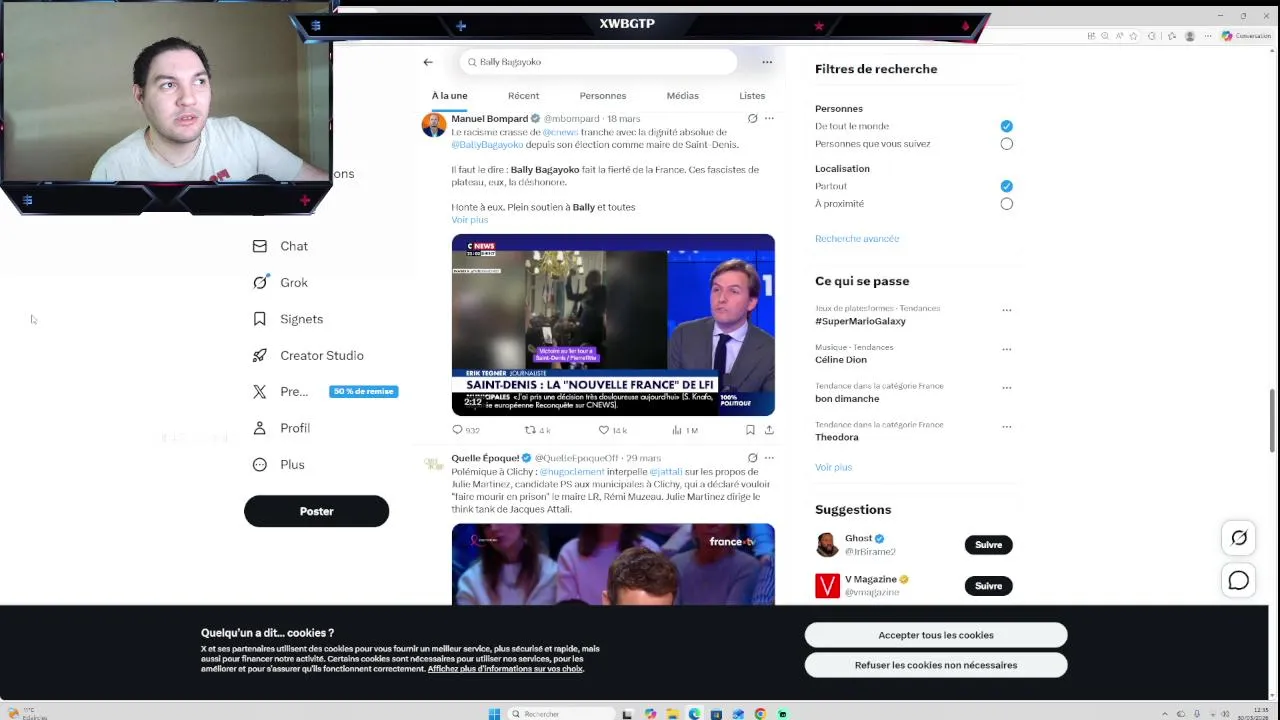Like Manuel Bompard's post (14 k)
The height and width of the screenshot is (720, 1280).
coord(612,430)
